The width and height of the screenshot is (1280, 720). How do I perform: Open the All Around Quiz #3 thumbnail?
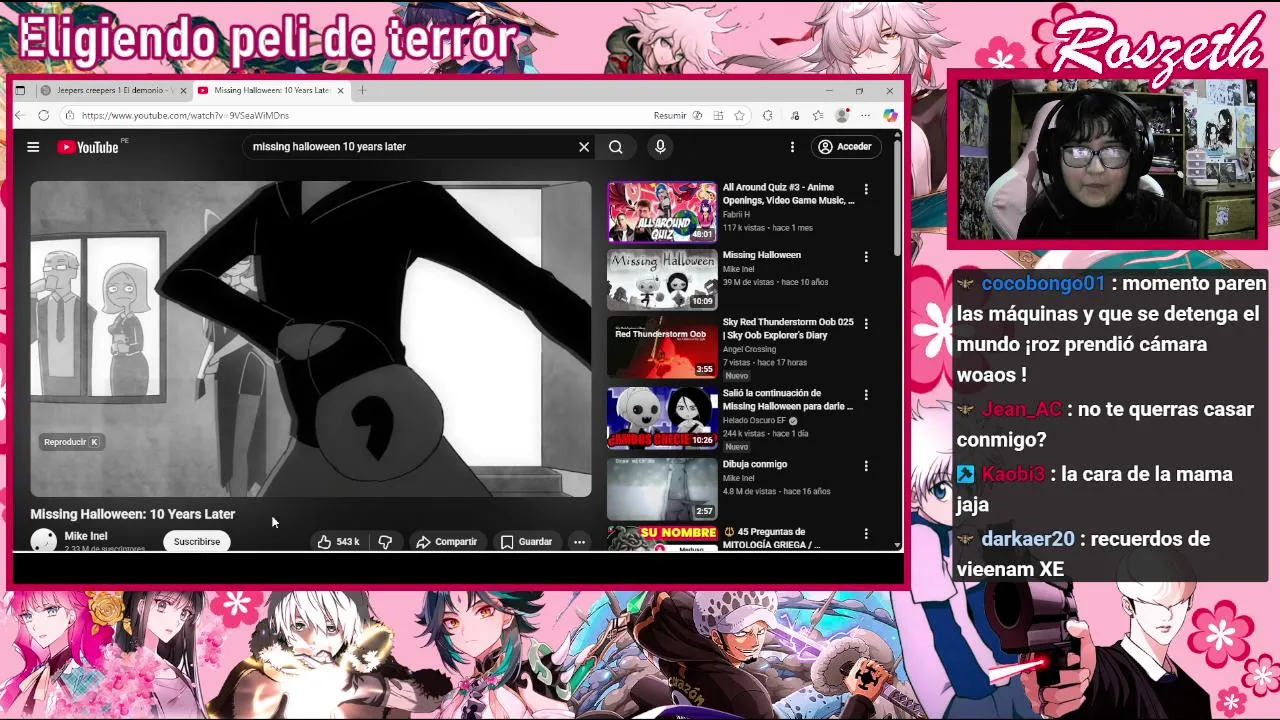662,212
